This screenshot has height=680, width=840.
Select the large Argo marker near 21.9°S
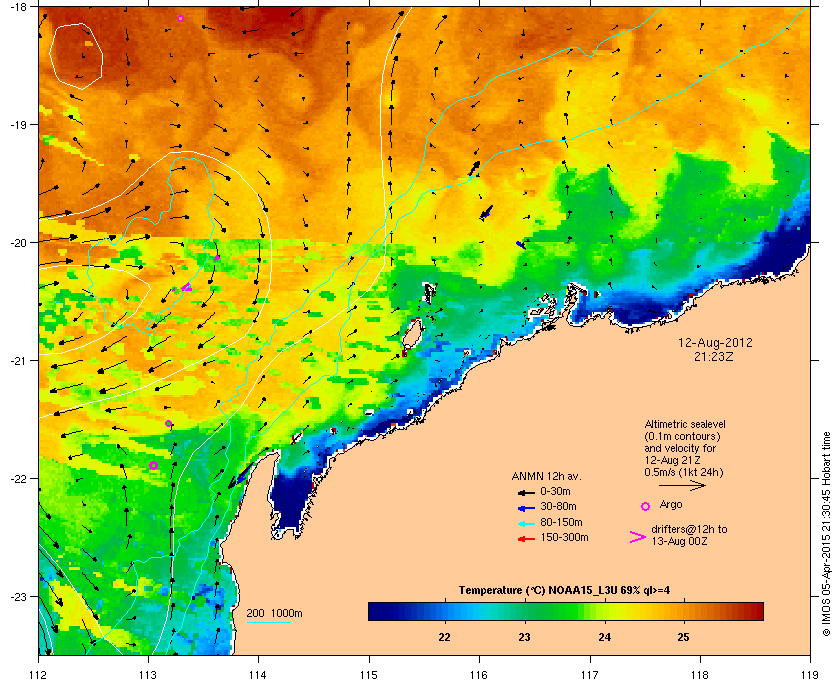tap(153, 465)
